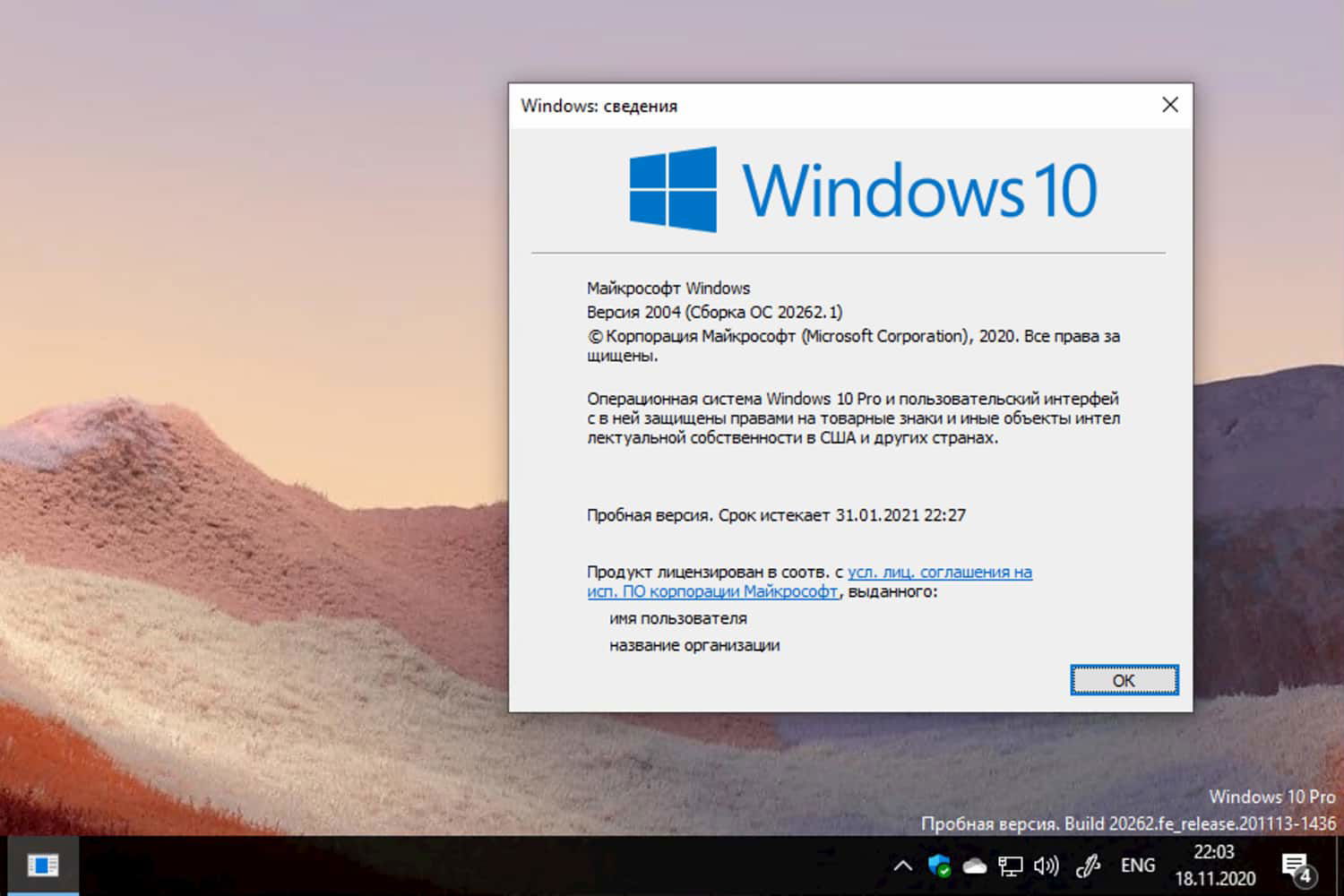
Task: Click the volume speaker icon
Action: coord(1045,866)
